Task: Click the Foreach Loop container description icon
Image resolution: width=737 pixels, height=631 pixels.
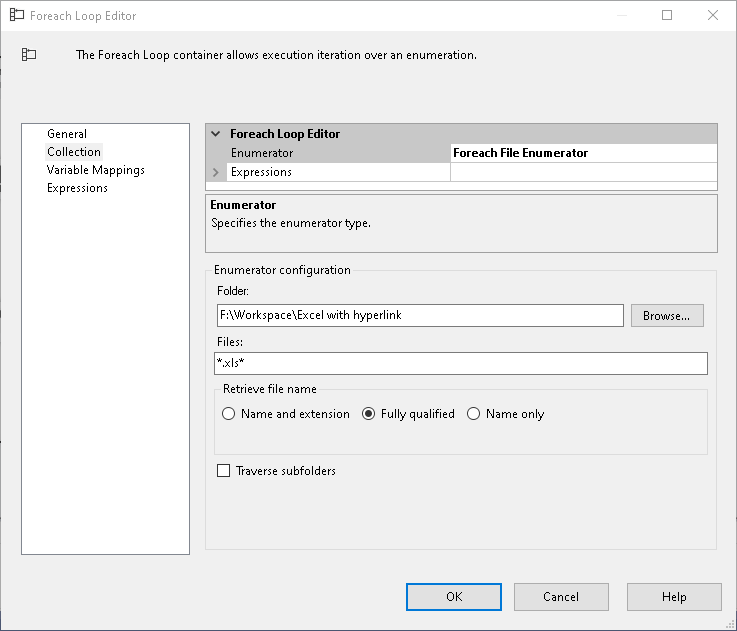Action: pos(29,55)
